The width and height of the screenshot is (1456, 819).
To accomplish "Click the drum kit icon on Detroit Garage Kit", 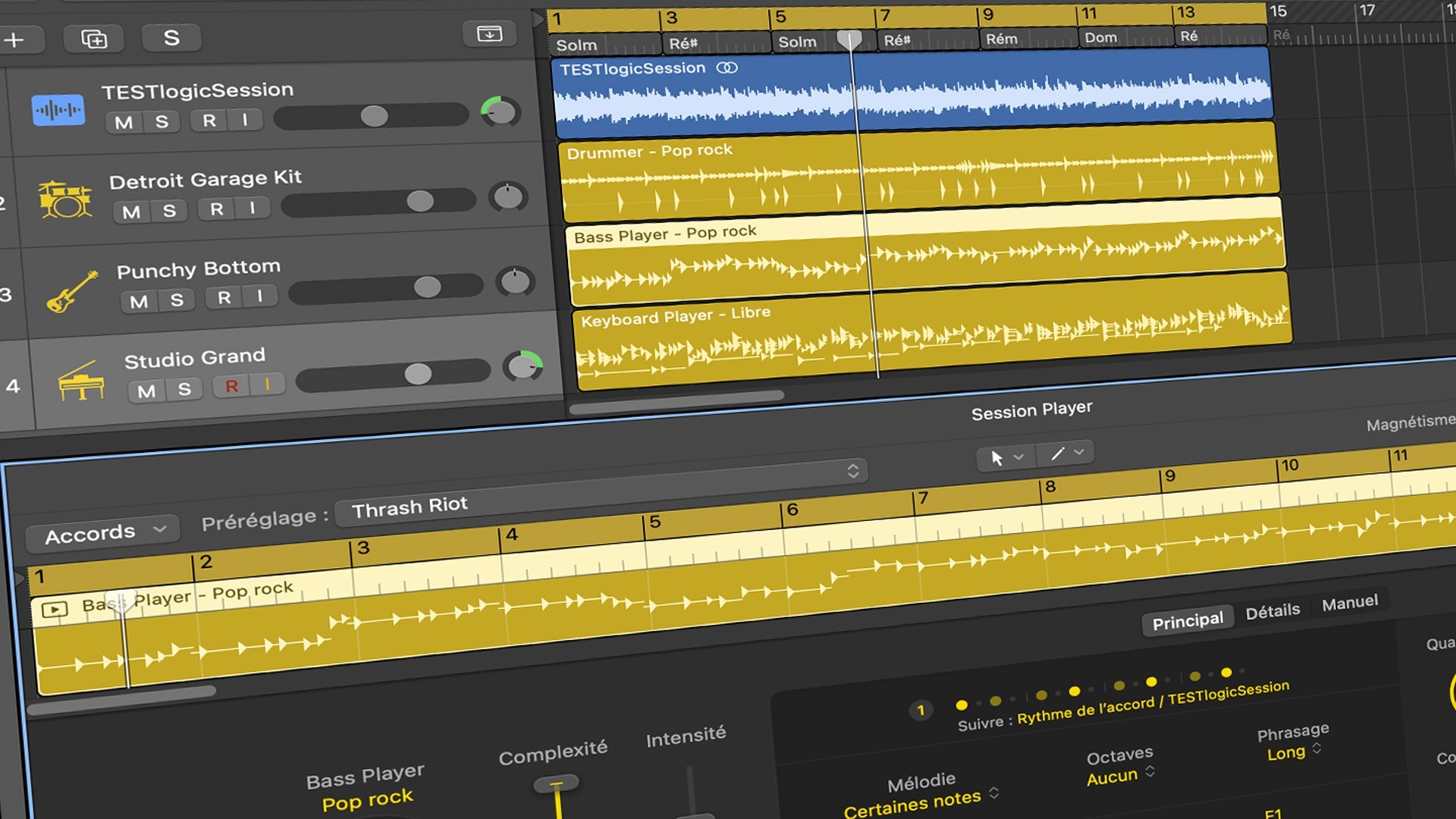I will pyautogui.click(x=66, y=199).
